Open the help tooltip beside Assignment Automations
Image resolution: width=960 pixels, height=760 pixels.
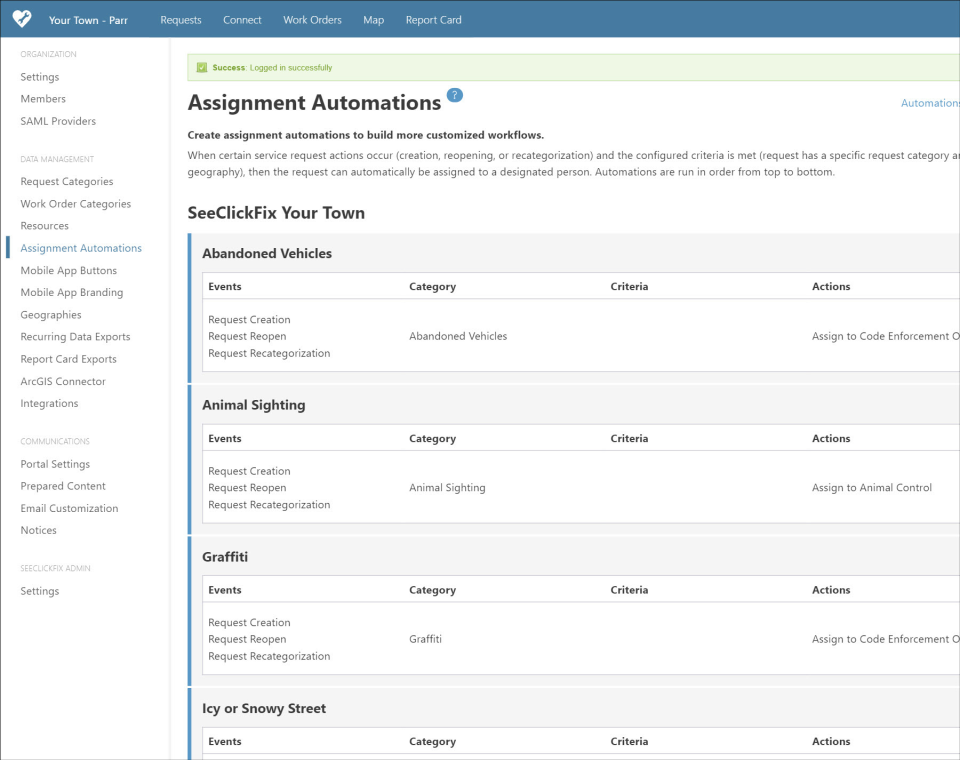(455, 94)
